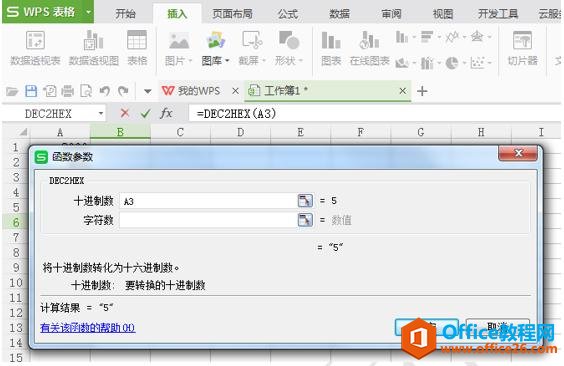This screenshot has width=564, height=366.
Task: Expand the 形状 dropdown arrow
Action: pos(301,61)
